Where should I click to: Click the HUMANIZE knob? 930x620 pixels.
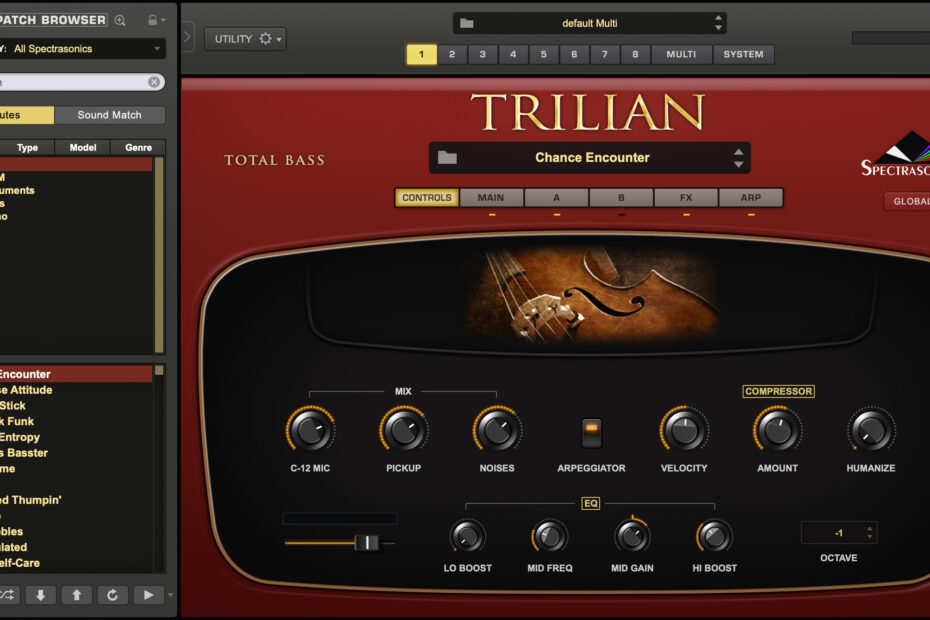point(871,430)
